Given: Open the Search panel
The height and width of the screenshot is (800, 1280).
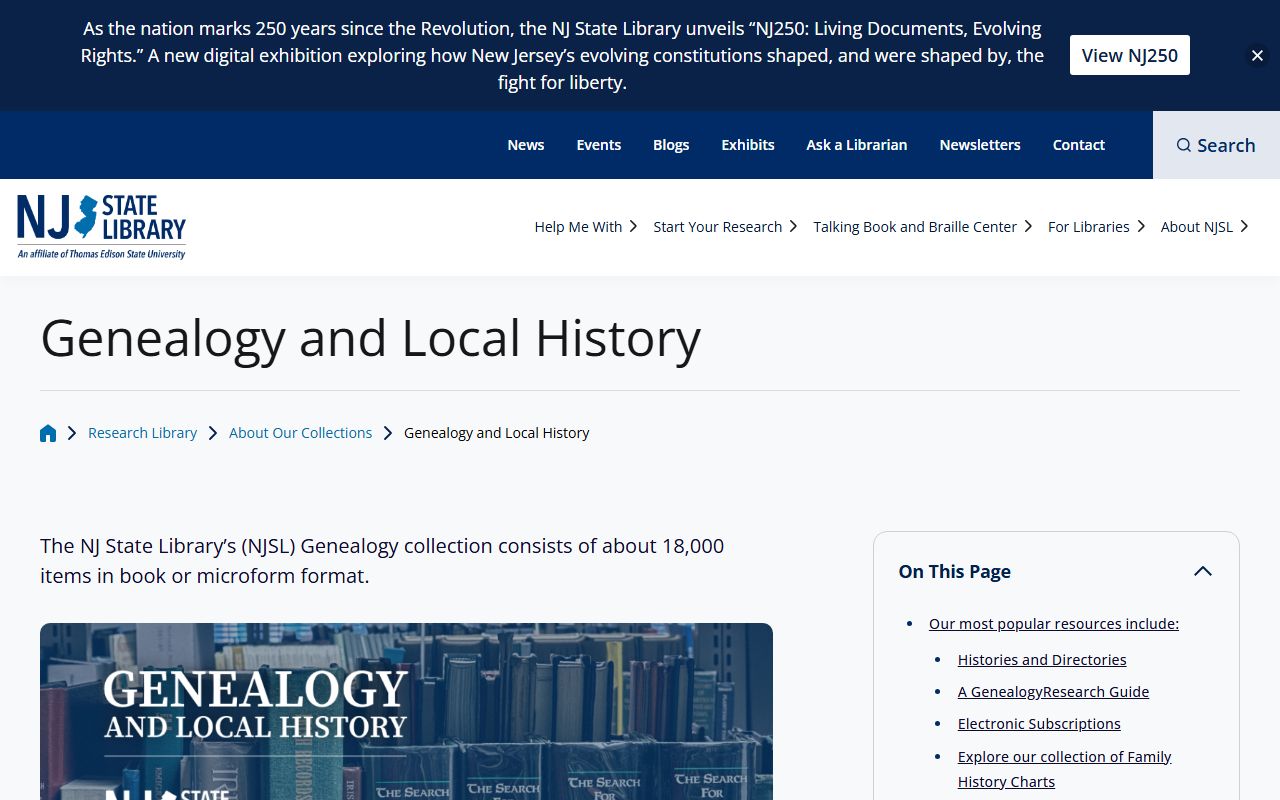Looking at the screenshot, I should (1216, 145).
